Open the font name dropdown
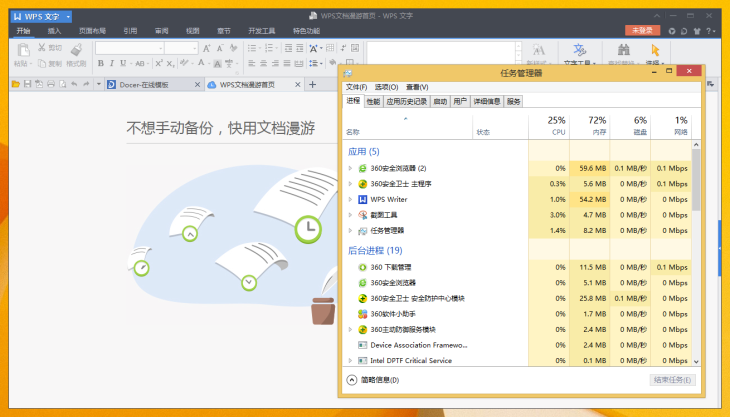Viewport: 730px width, 417px height. coord(161,48)
